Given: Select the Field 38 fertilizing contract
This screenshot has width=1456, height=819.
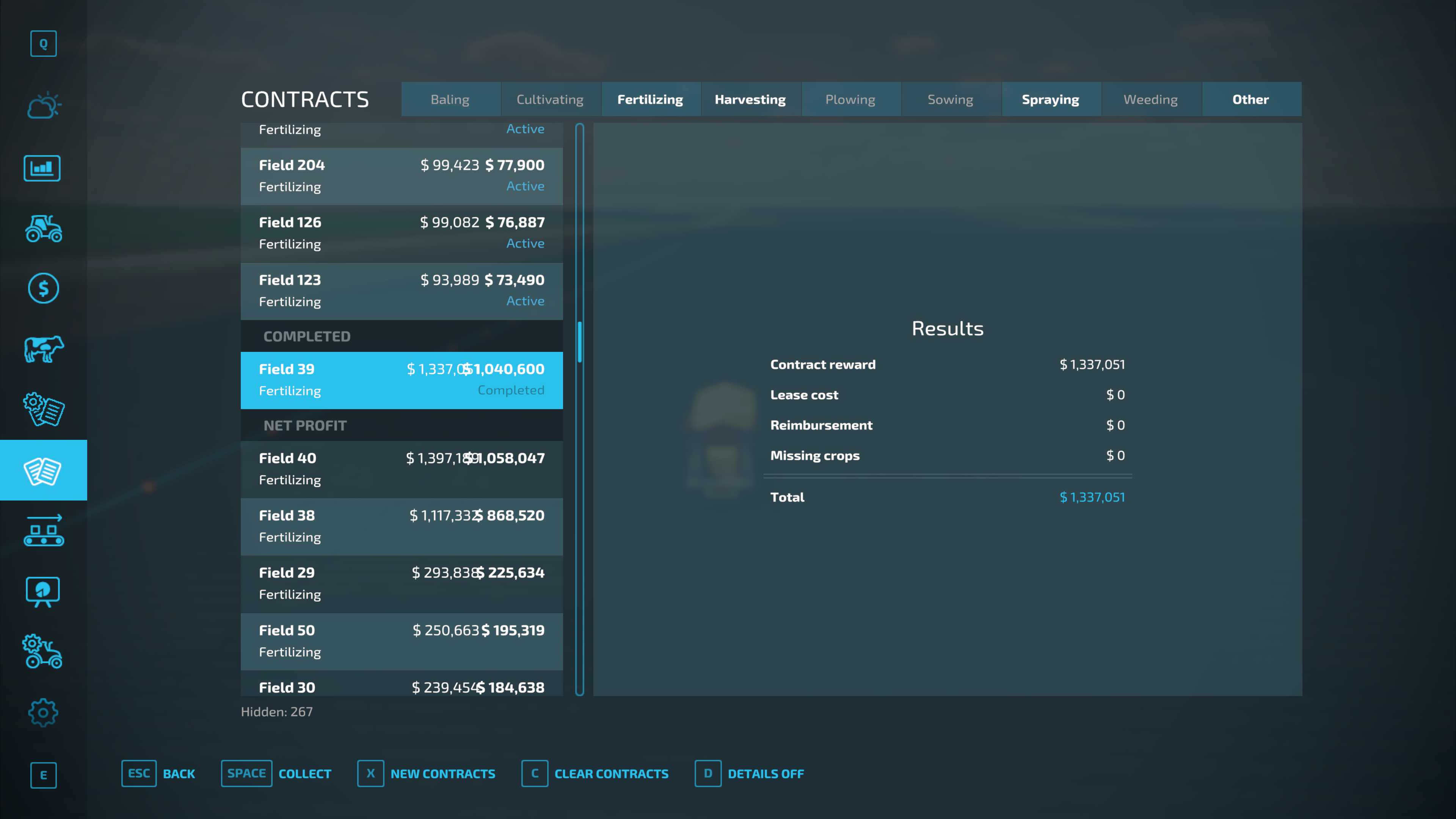Looking at the screenshot, I should point(402,526).
